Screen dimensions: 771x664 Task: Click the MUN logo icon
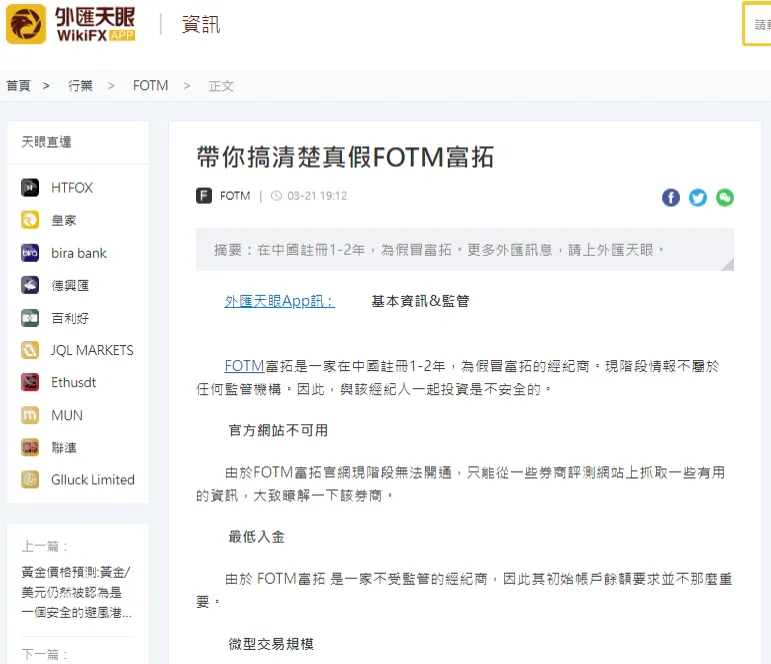(30, 415)
